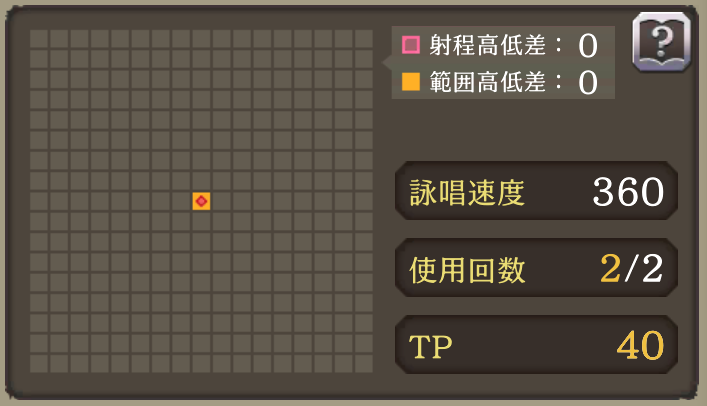Select the 詠唱速度 360 stat panel
Image resolution: width=707 pixels, height=406 pixels.
point(536,191)
